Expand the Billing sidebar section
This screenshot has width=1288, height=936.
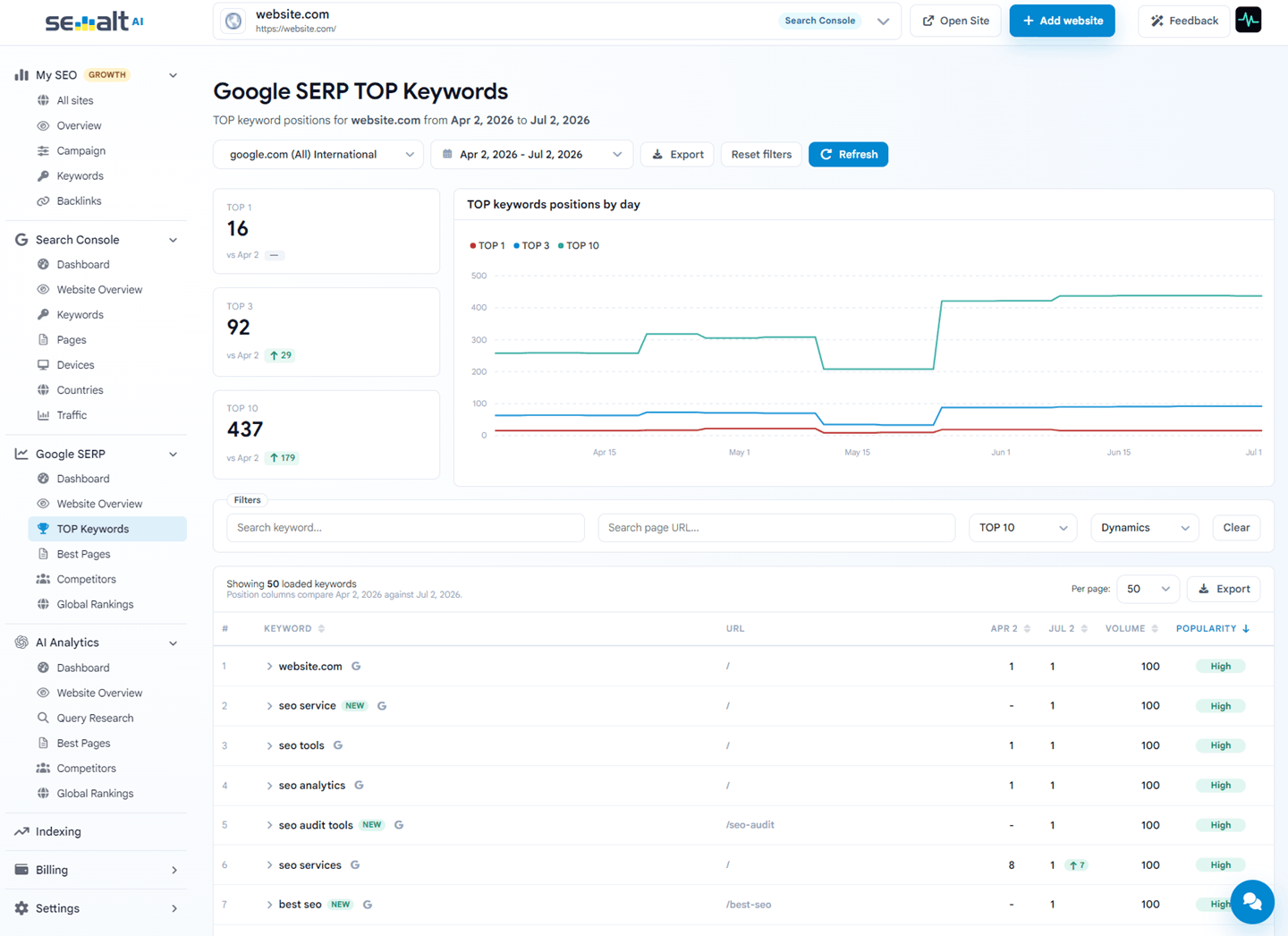(174, 870)
